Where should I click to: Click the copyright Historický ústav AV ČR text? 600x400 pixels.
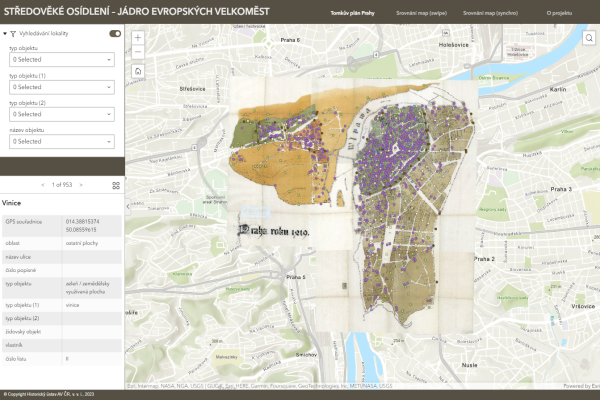coord(49,394)
